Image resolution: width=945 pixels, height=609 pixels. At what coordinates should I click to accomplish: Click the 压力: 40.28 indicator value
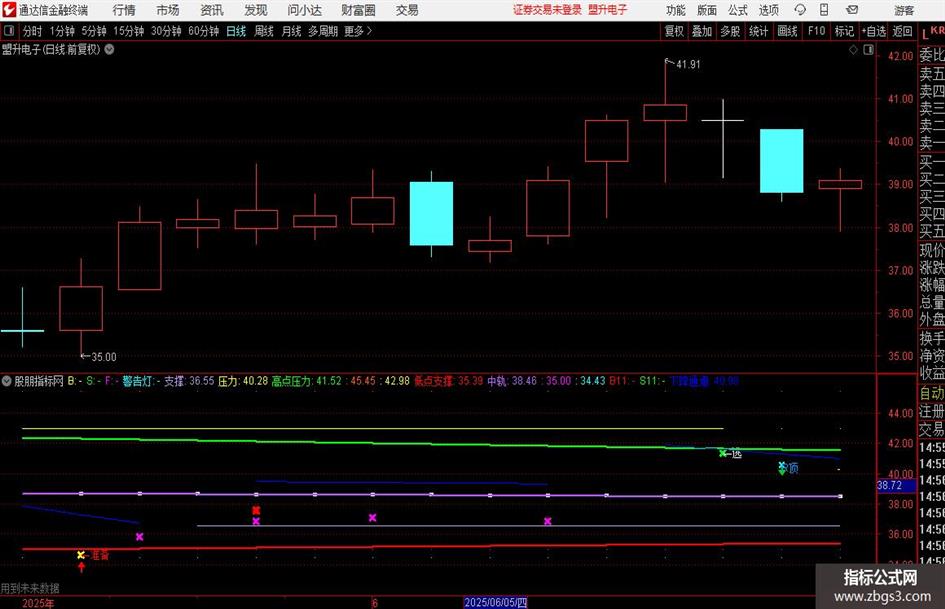[x=243, y=381]
